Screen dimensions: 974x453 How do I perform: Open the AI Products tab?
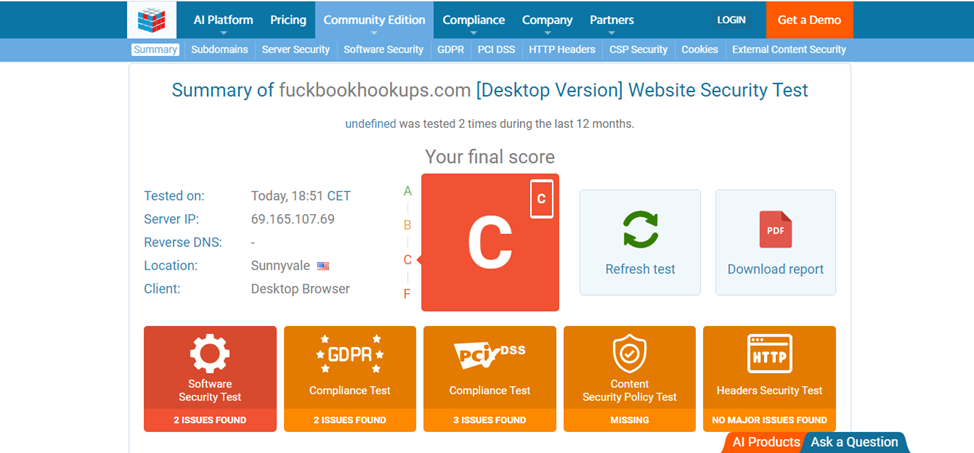click(765, 442)
